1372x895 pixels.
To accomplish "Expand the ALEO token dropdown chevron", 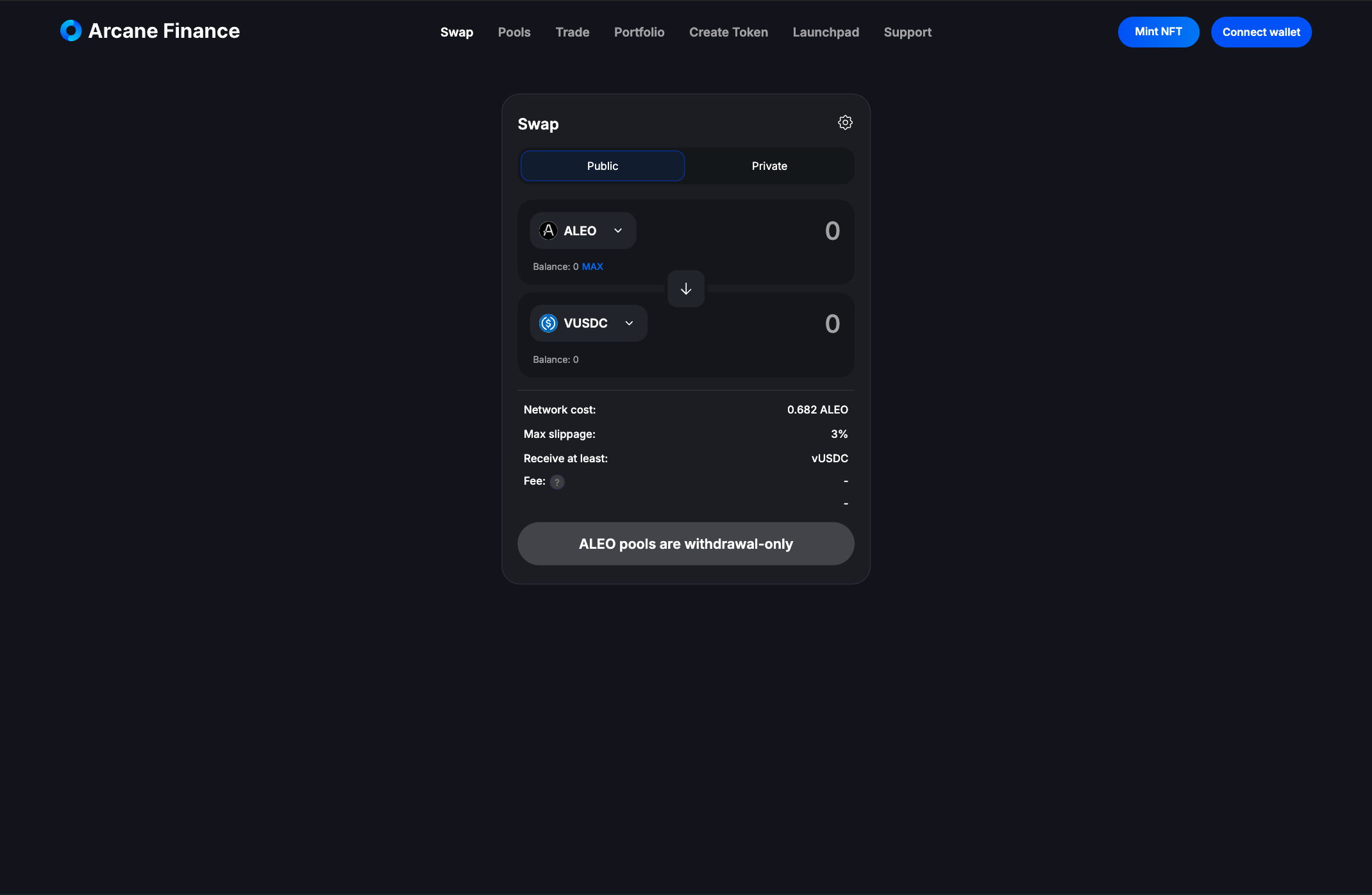I will (618, 231).
